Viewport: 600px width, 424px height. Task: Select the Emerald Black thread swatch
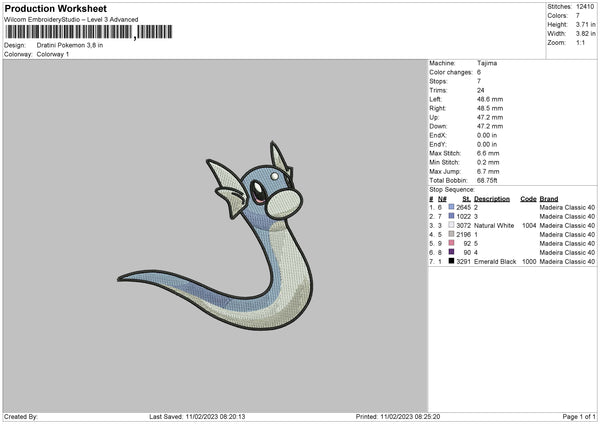tap(451, 261)
